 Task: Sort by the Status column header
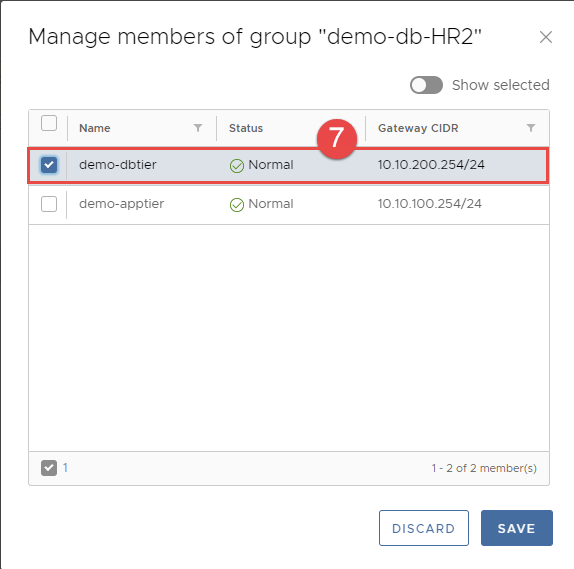(246, 128)
